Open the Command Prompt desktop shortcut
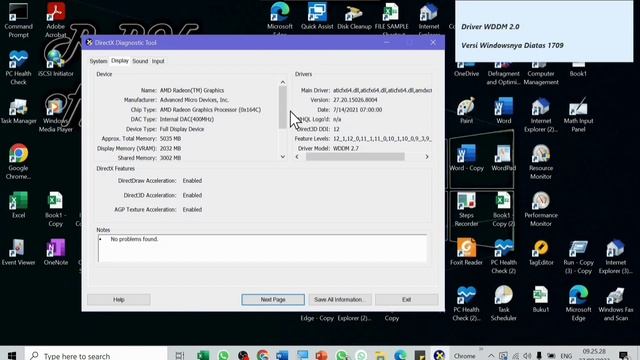640x360 pixels. pyautogui.click(x=18, y=20)
